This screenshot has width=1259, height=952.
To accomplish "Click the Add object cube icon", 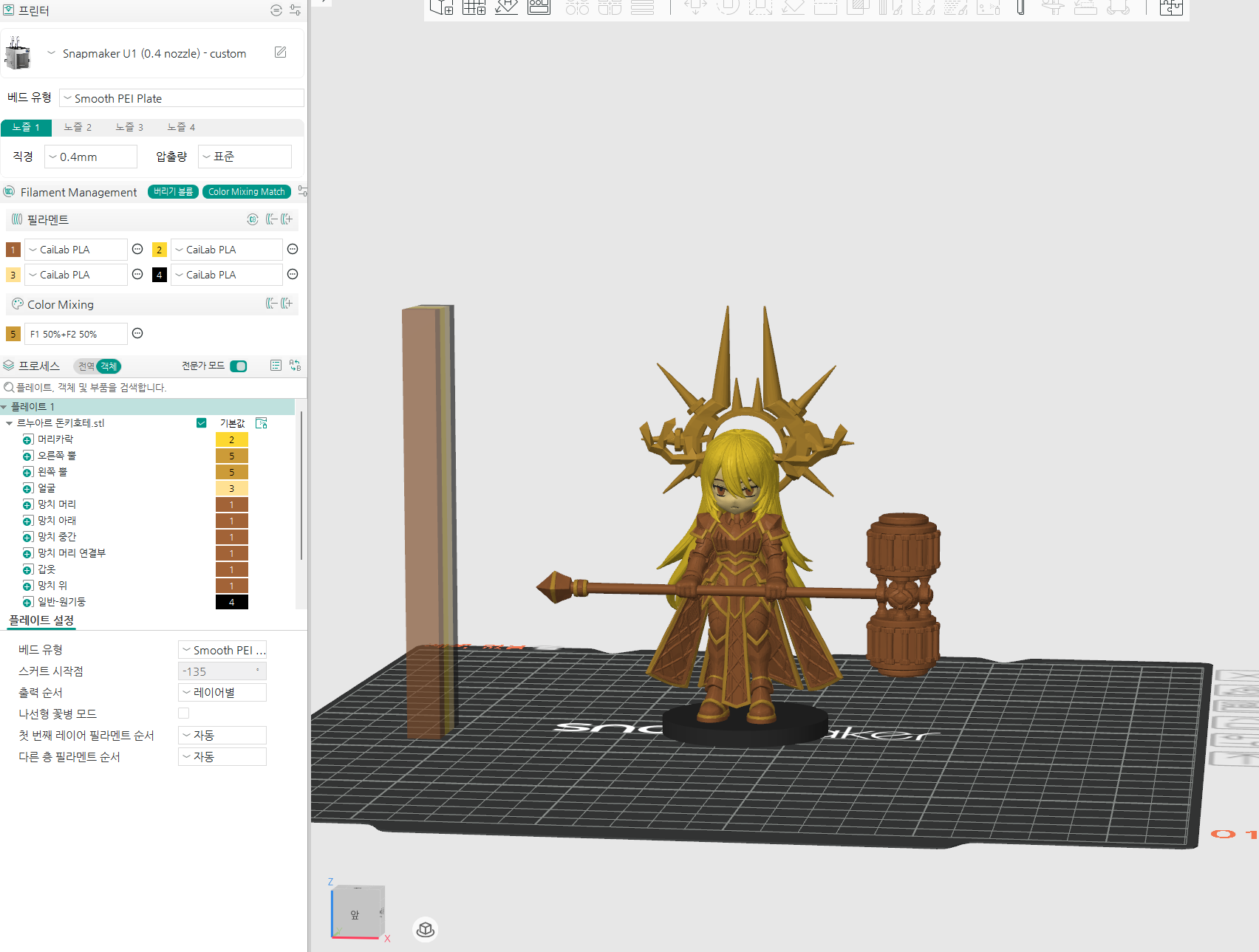I will tap(441, 7).
